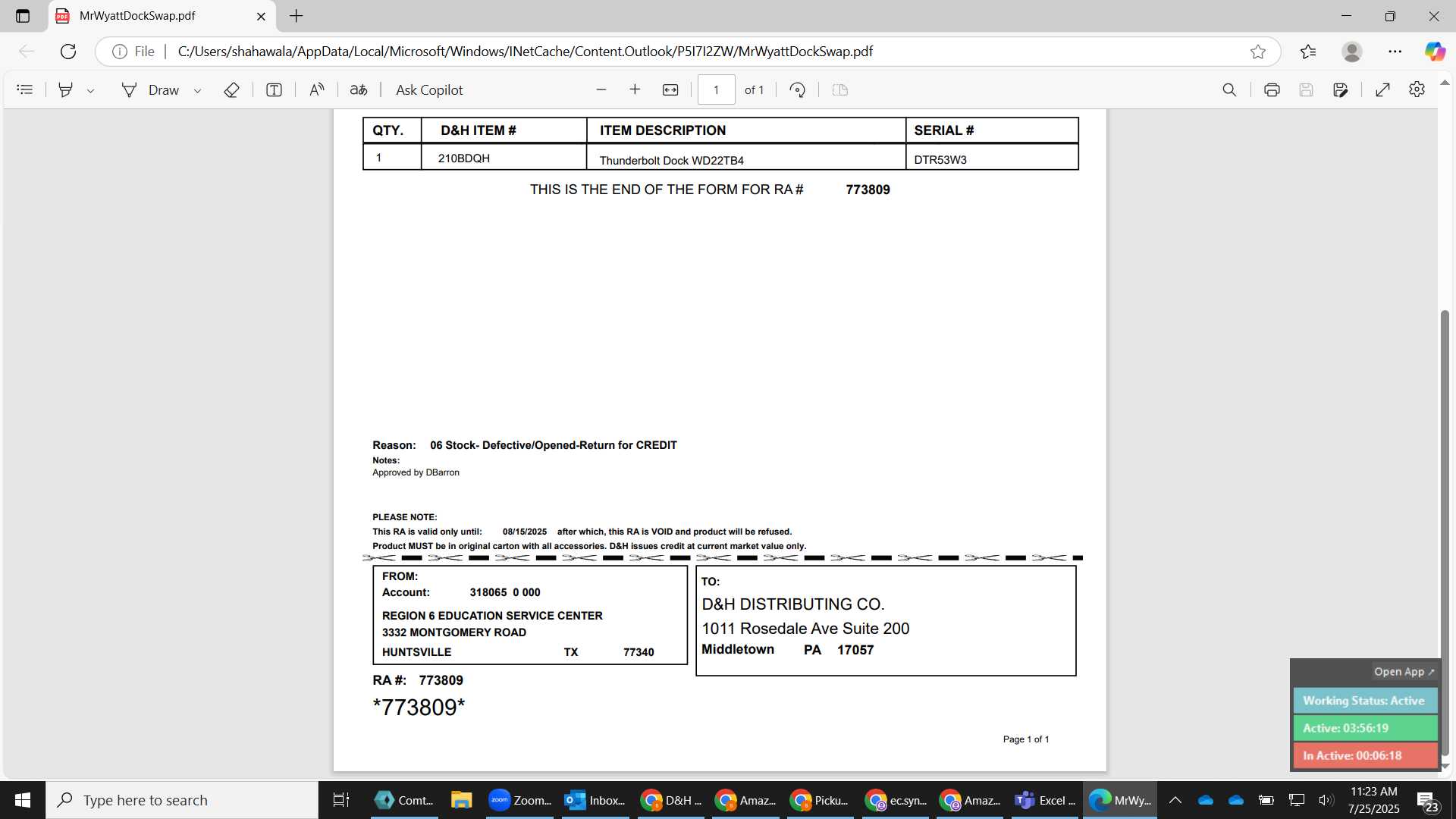Activate the Draw tool

(x=150, y=89)
